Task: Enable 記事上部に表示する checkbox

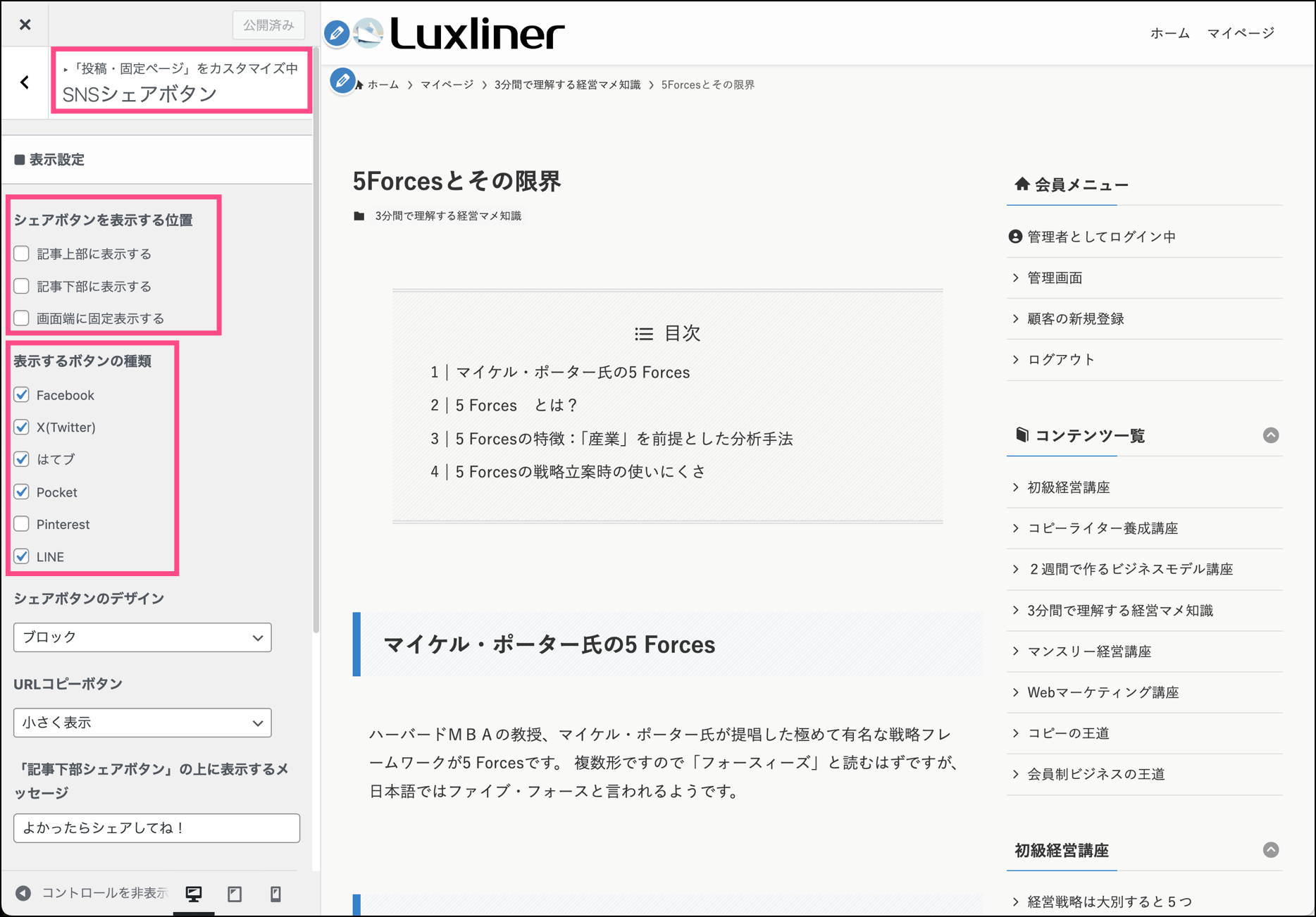Action: (x=22, y=254)
